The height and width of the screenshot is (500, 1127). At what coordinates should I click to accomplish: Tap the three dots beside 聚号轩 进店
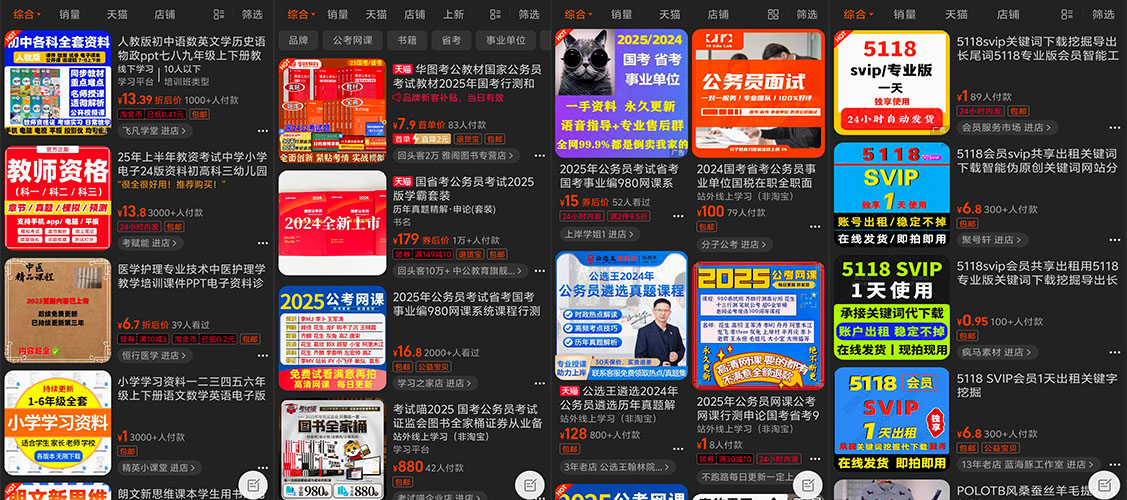tap(1113, 241)
